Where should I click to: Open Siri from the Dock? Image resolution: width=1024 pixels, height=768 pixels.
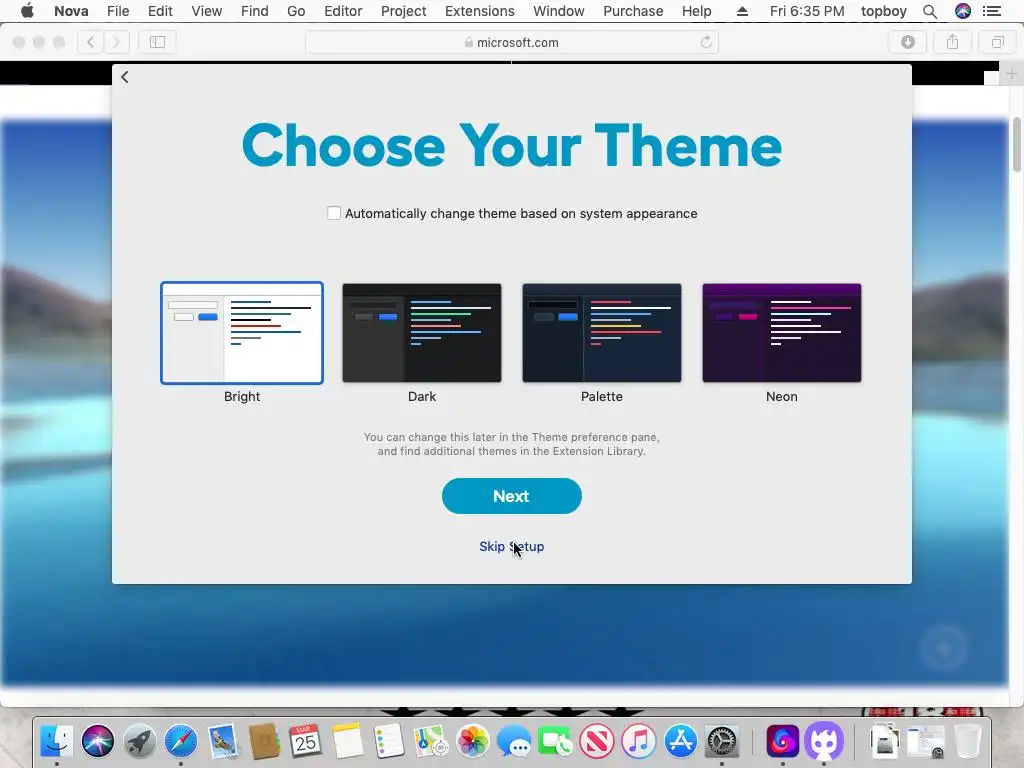(98, 741)
